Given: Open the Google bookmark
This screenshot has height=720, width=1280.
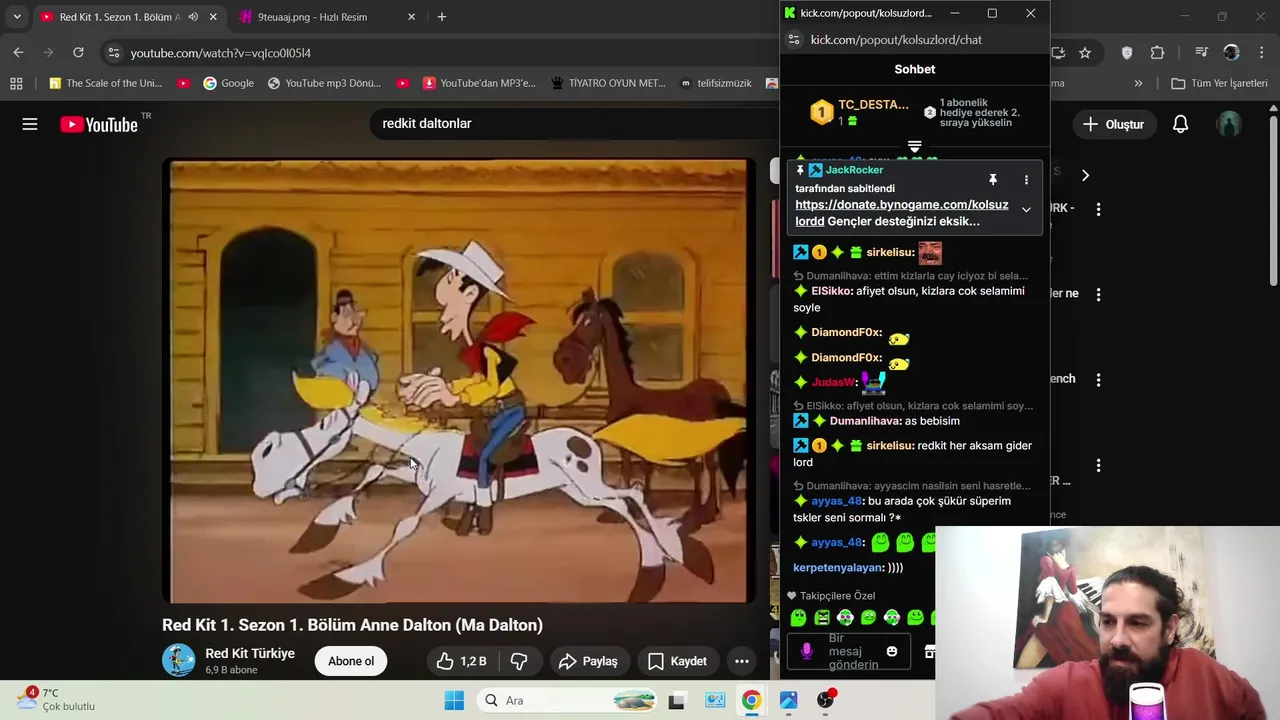Looking at the screenshot, I should click(x=228, y=83).
